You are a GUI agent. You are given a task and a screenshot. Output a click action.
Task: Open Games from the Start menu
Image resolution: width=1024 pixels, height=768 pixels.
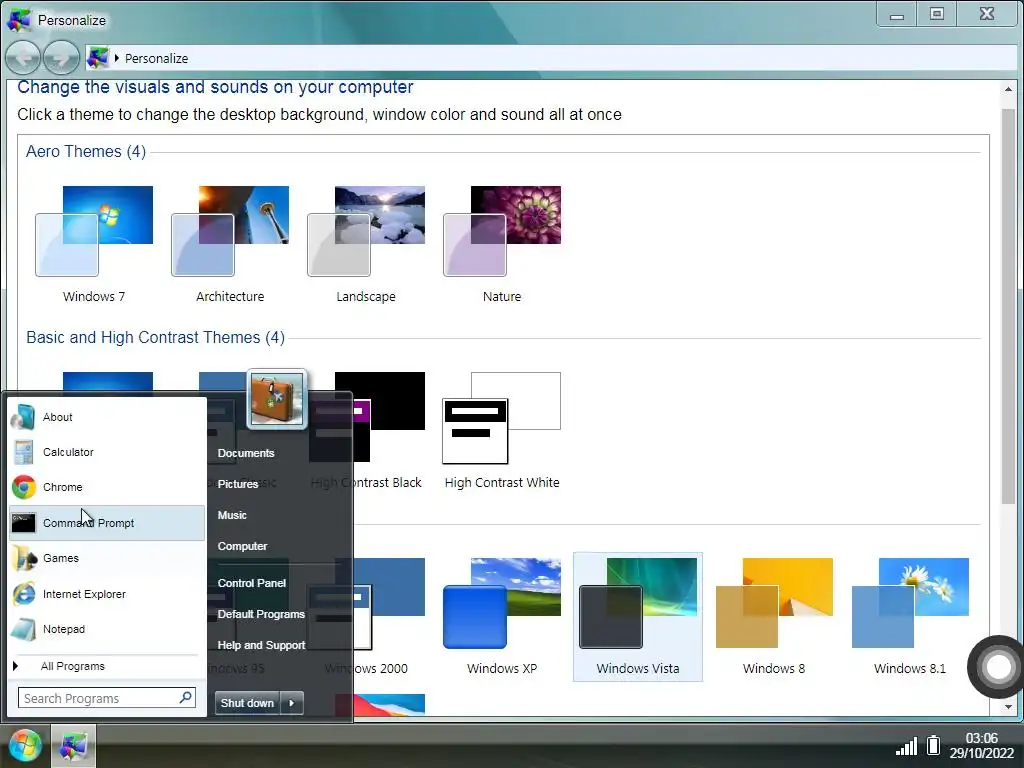[x=106, y=558]
